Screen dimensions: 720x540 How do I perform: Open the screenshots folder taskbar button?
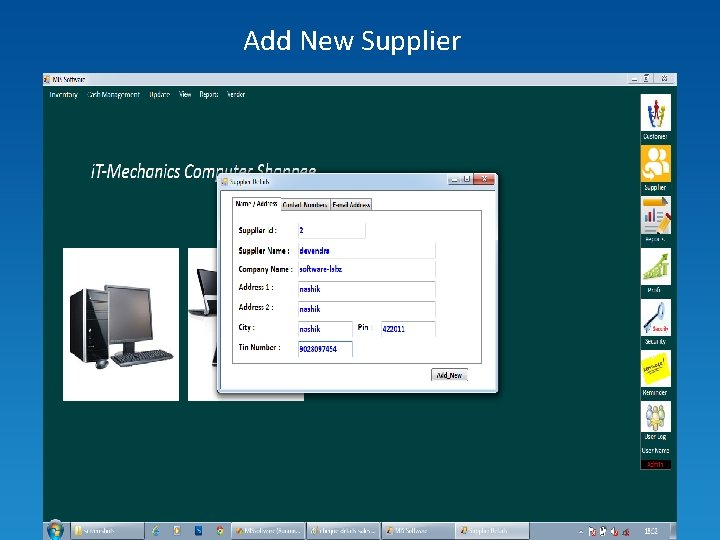pos(107,531)
